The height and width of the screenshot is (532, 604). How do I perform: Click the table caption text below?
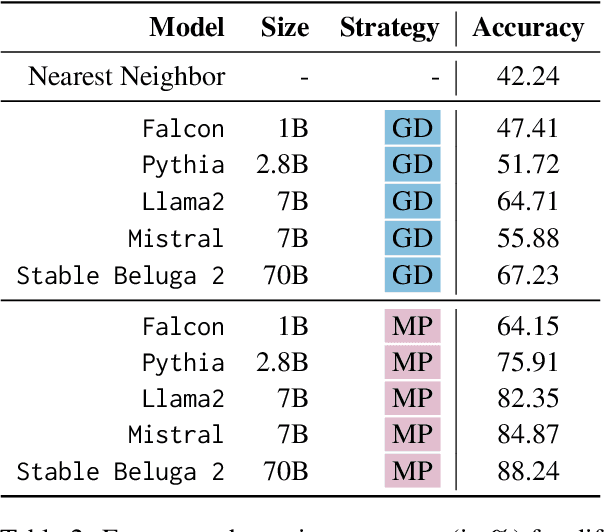click(302, 522)
